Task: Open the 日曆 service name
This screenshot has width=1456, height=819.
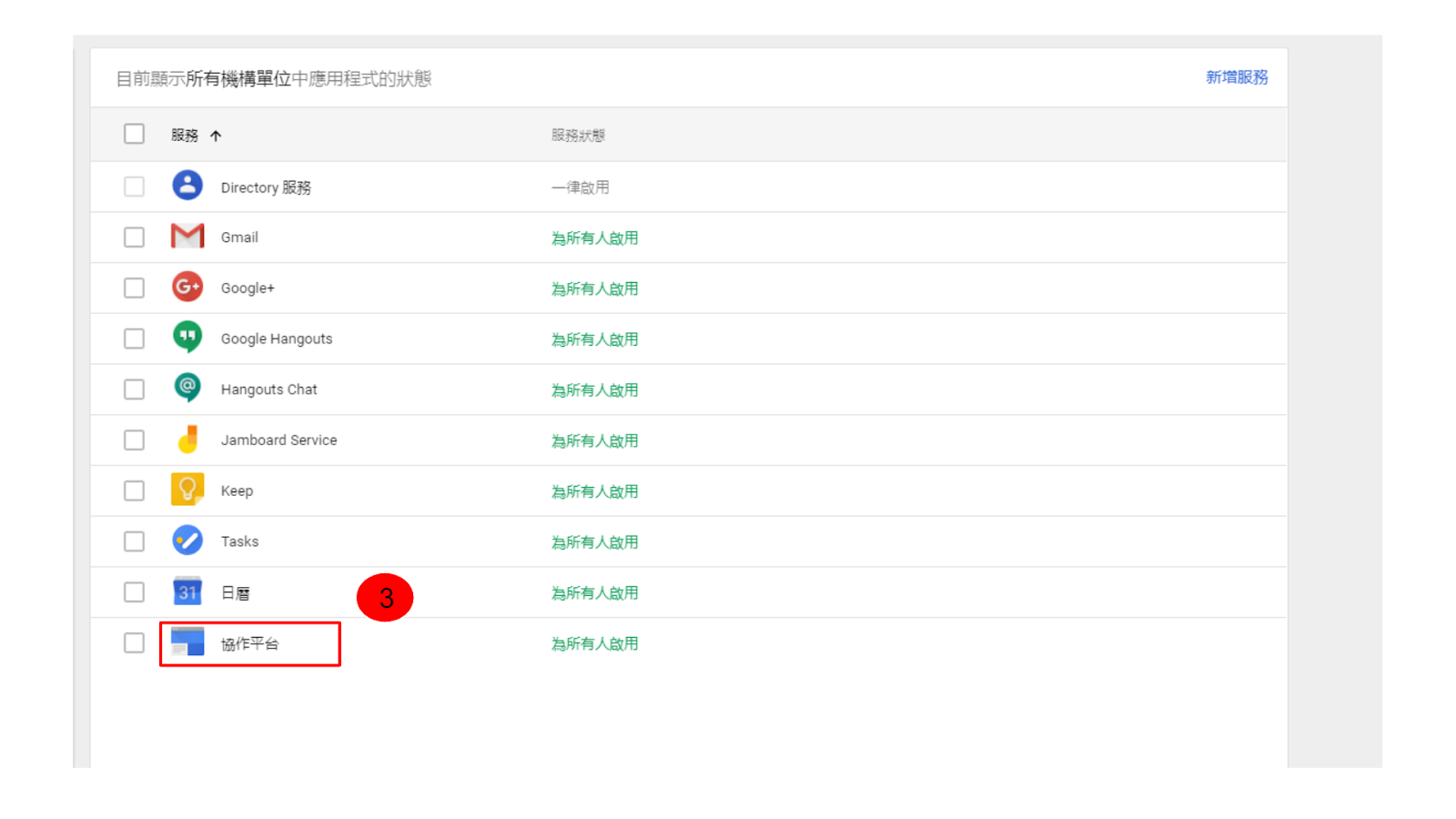Action: (x=236, y=593)
